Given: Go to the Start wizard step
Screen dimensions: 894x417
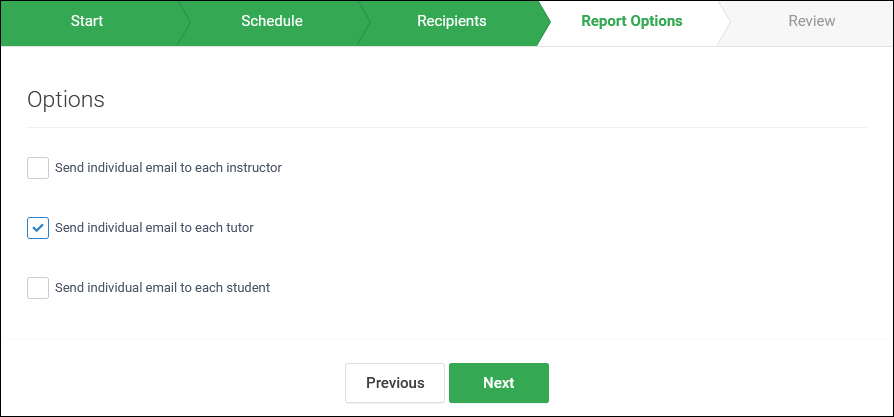Looking at the screenshot, I should 87,21.
